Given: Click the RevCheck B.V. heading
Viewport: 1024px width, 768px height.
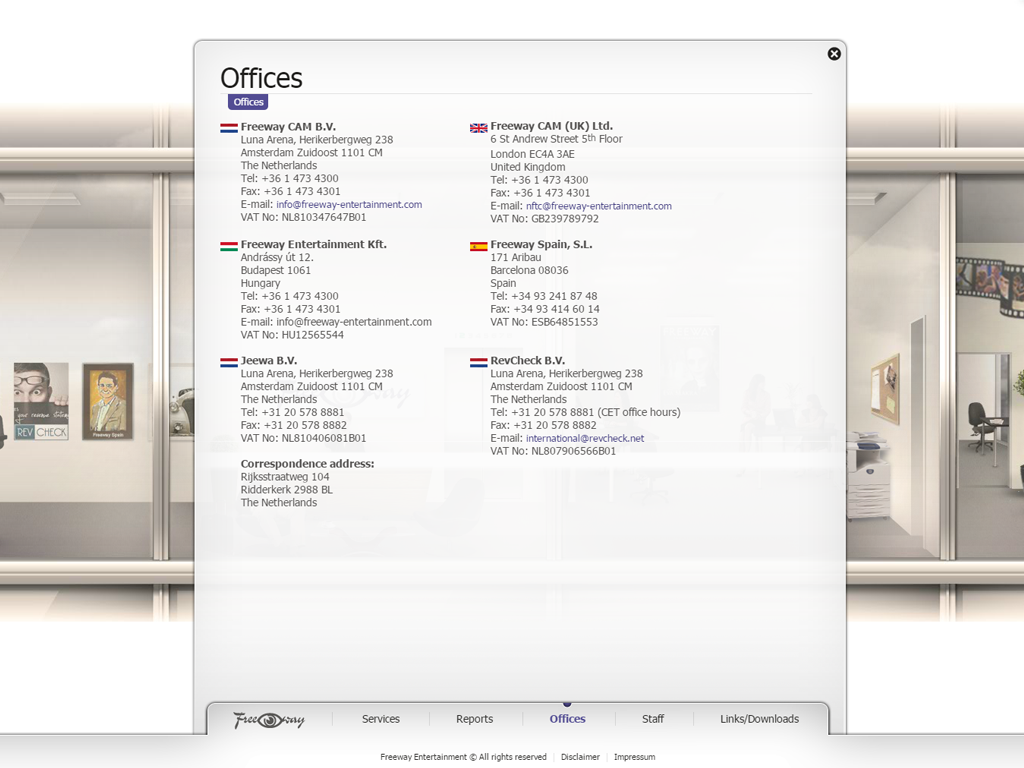Looking at the screenshot, I should [528, 360].
